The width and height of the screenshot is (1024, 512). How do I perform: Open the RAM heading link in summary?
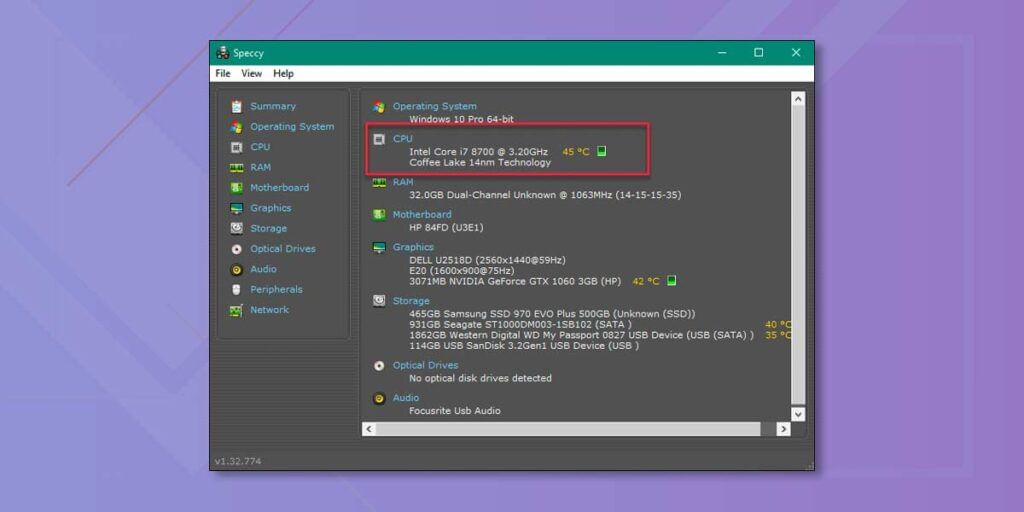click(x=403, y=183)
